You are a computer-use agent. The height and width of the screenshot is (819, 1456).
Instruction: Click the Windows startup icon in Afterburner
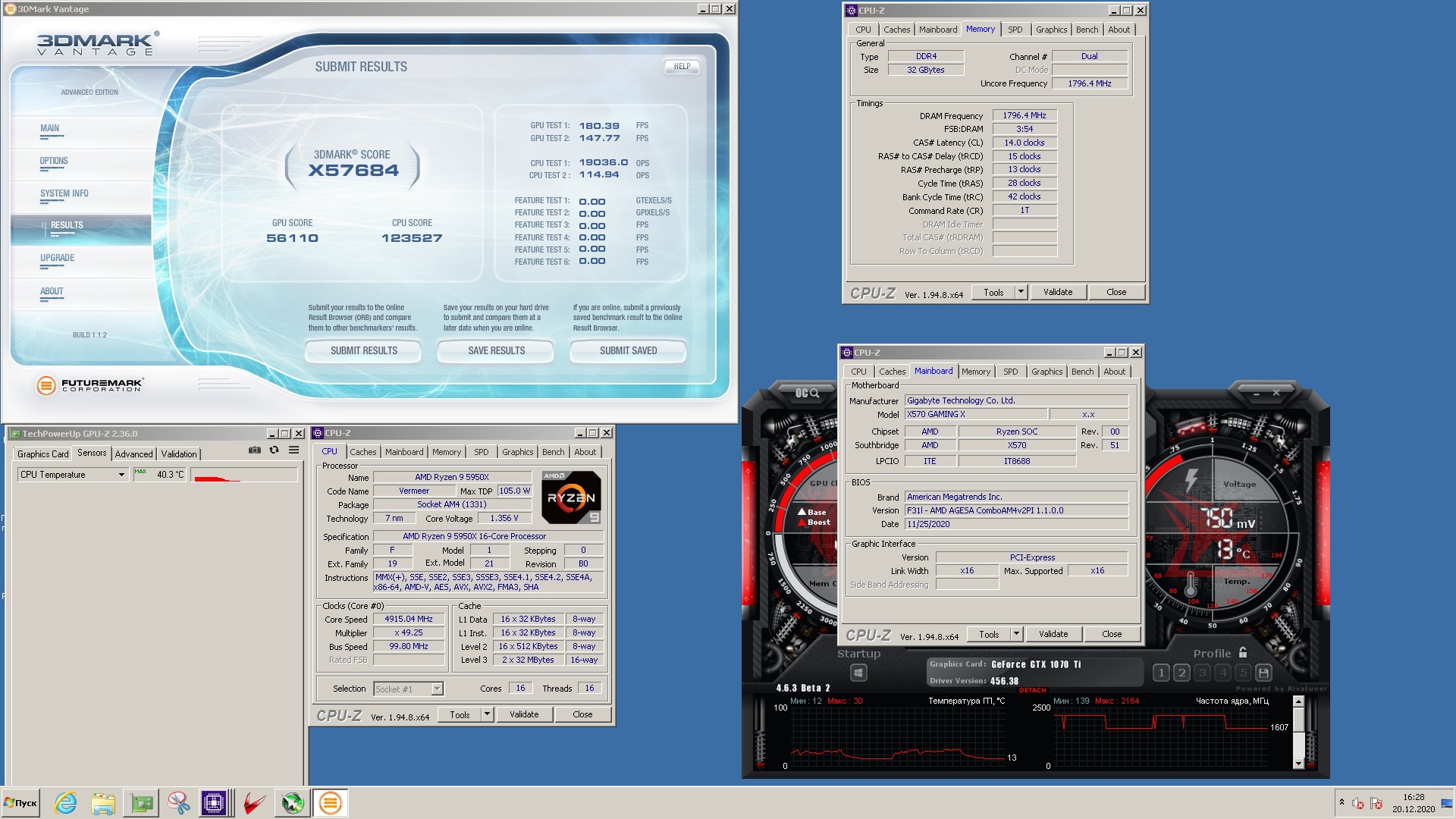point(858,673)
